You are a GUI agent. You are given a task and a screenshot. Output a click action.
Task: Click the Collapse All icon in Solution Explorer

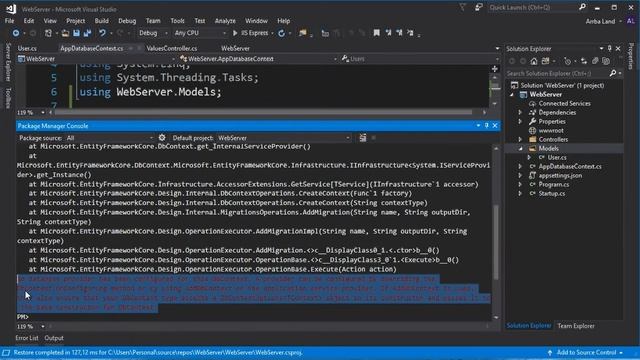[595, 61]
